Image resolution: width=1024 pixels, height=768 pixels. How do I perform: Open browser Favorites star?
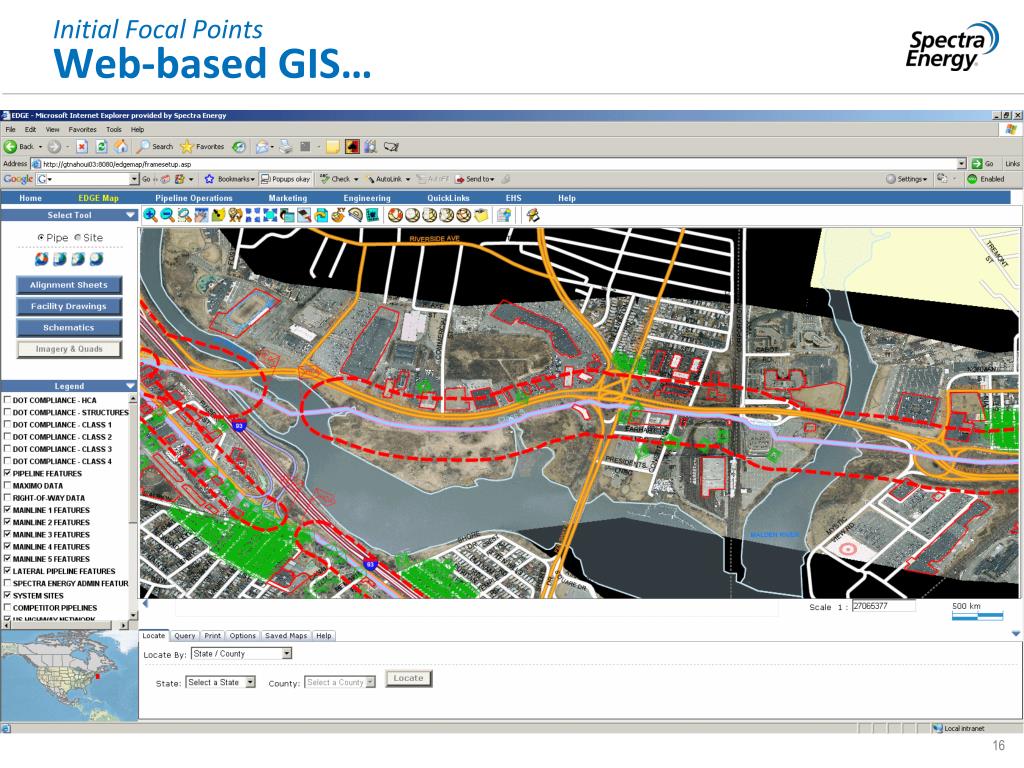coord(202,146)
